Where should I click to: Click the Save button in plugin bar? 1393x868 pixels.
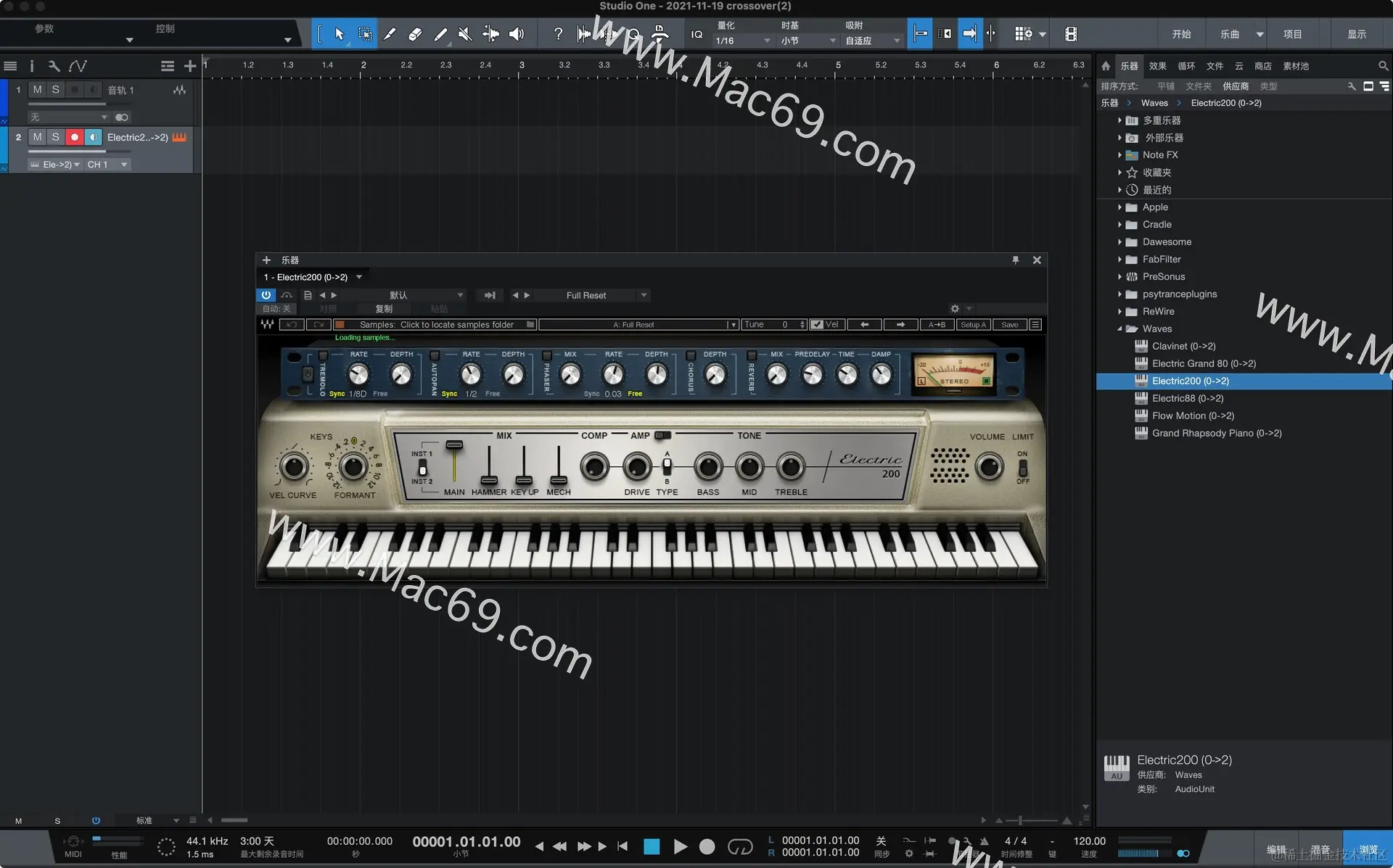click(1009, 325)
